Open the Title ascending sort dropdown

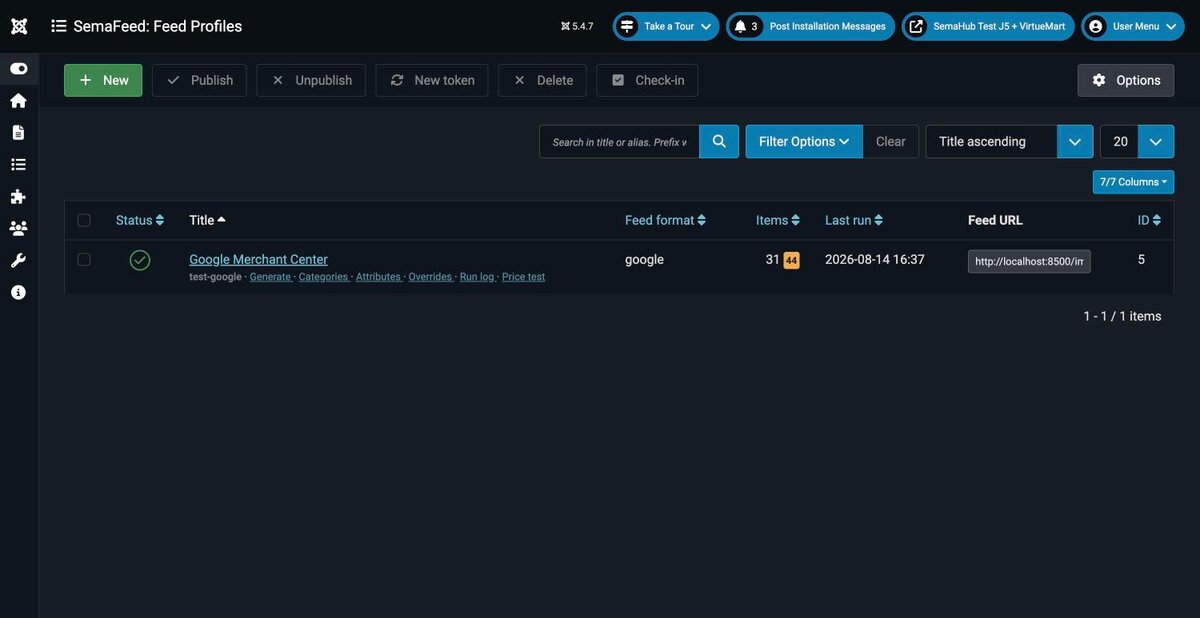click(1009, 142)
